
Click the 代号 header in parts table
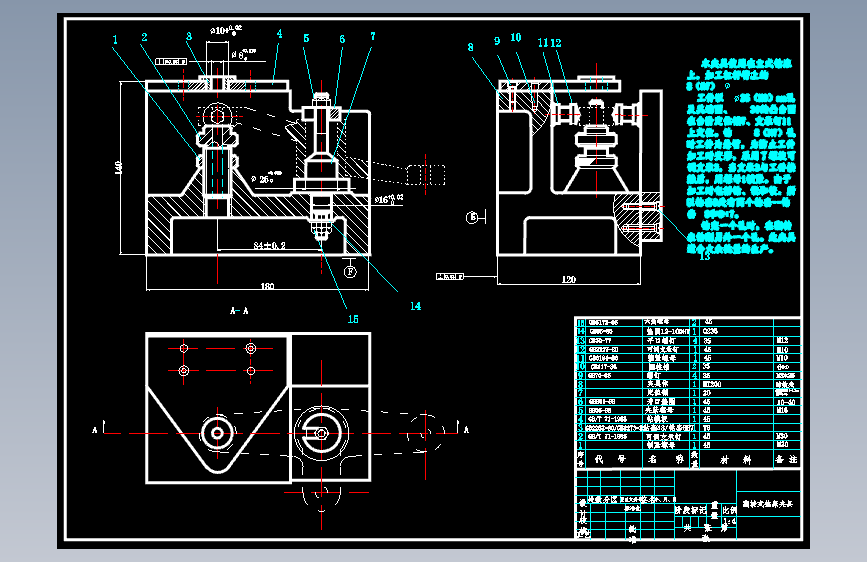tap(610, 459)
